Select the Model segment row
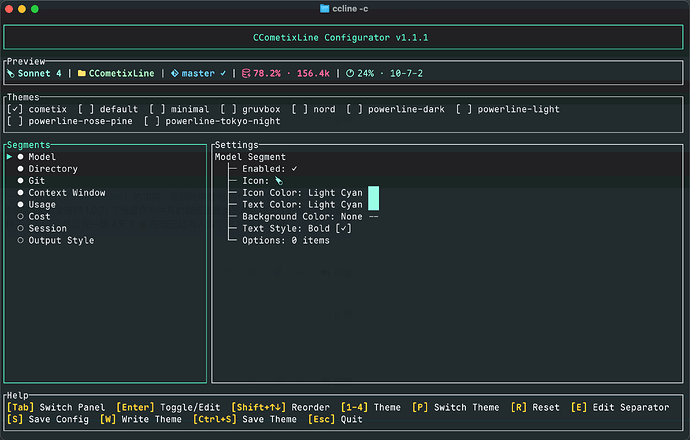690x440 pixels. pos(105,157)
